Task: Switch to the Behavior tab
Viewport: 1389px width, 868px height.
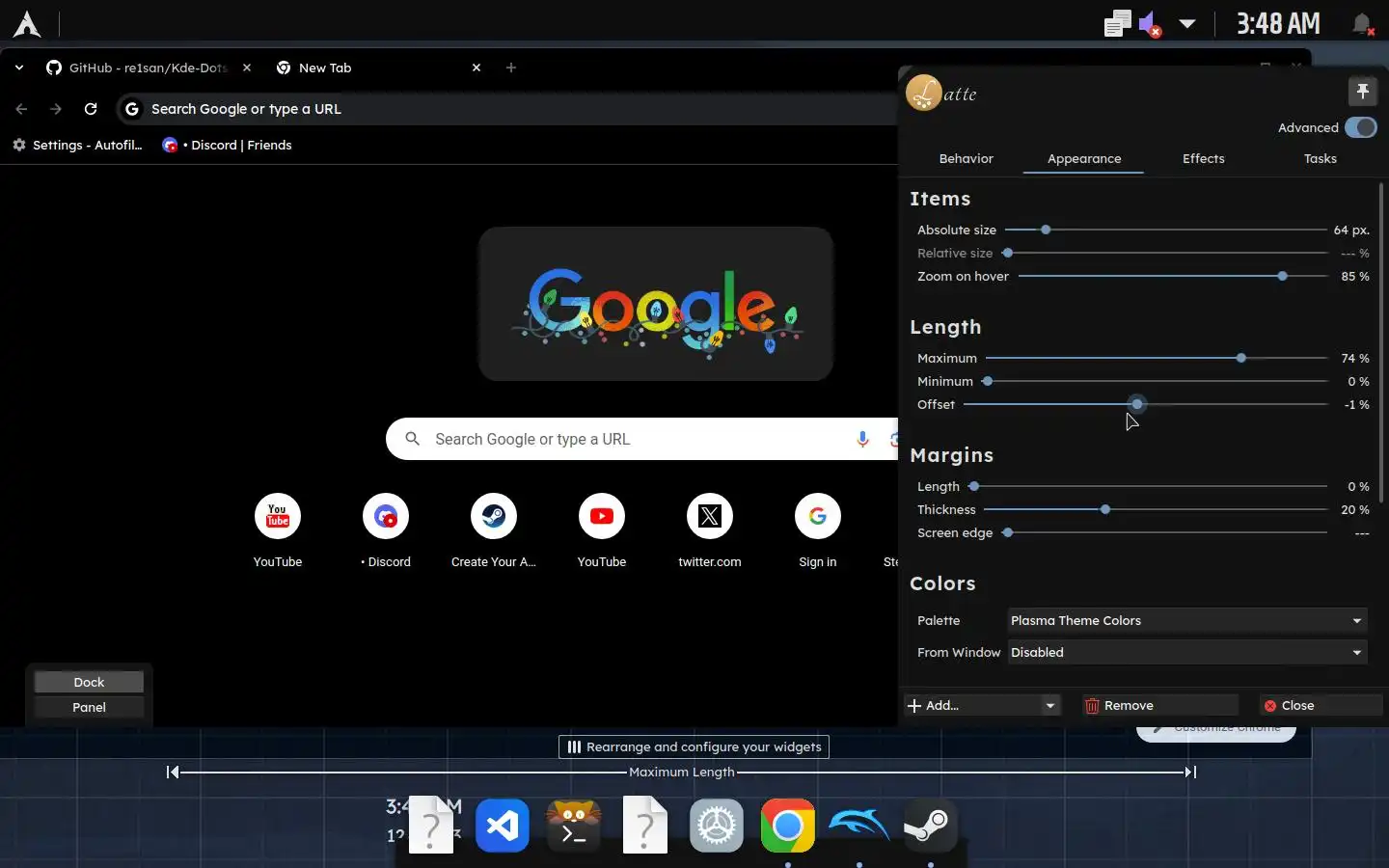Action: pyautogui.click(x=966, y=158)
